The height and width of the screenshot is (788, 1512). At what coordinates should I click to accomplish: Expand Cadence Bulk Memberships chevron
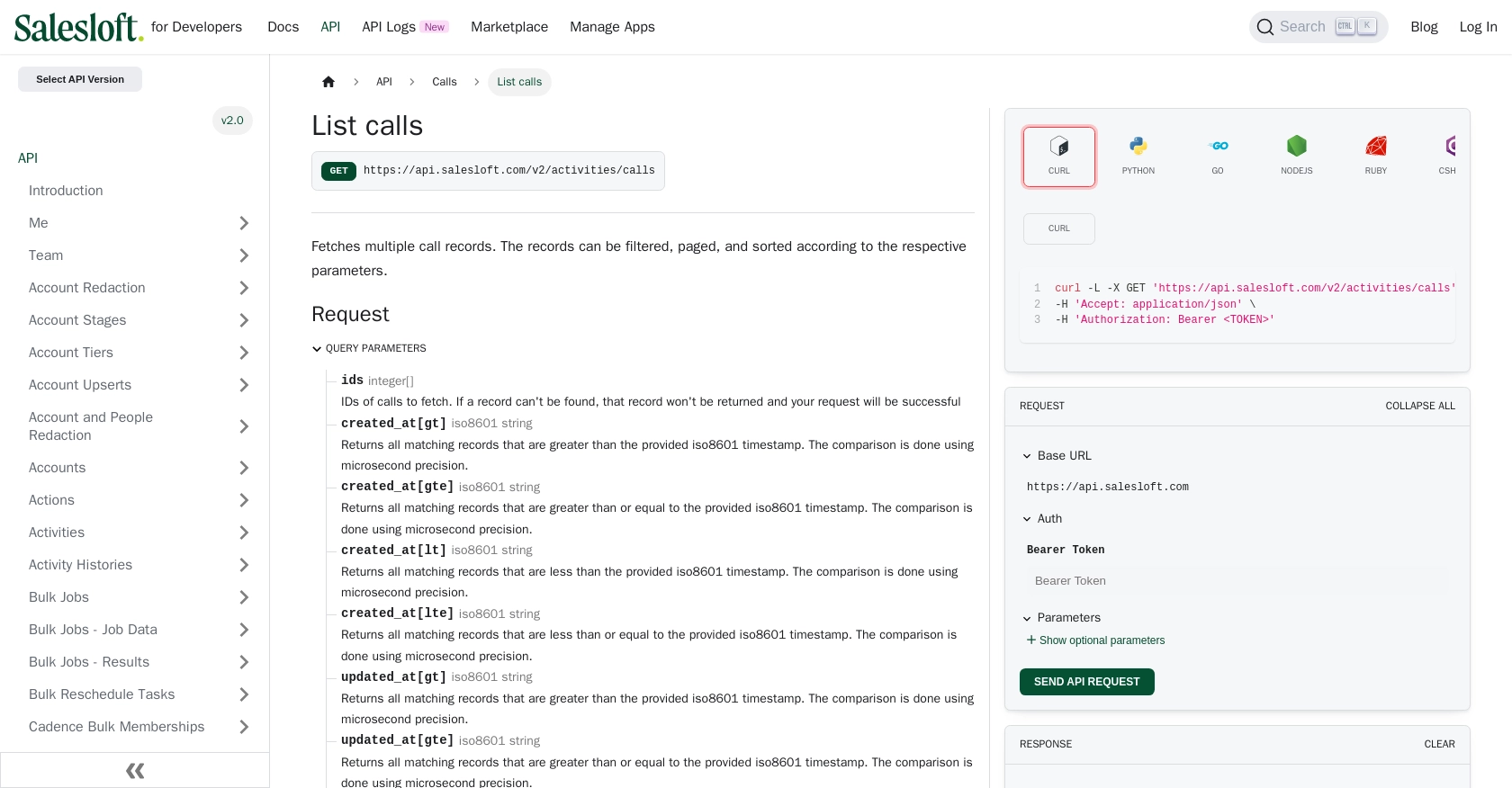click(x=244, y=727)
